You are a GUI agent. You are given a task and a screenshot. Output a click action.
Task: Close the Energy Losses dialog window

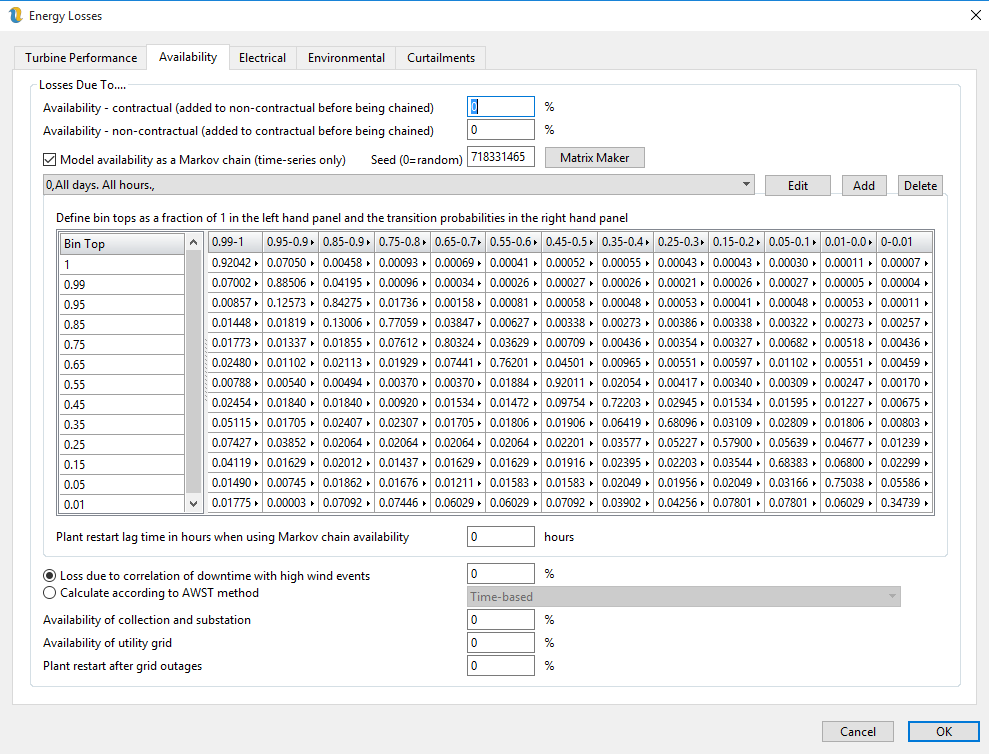click(x=975, y=15)
